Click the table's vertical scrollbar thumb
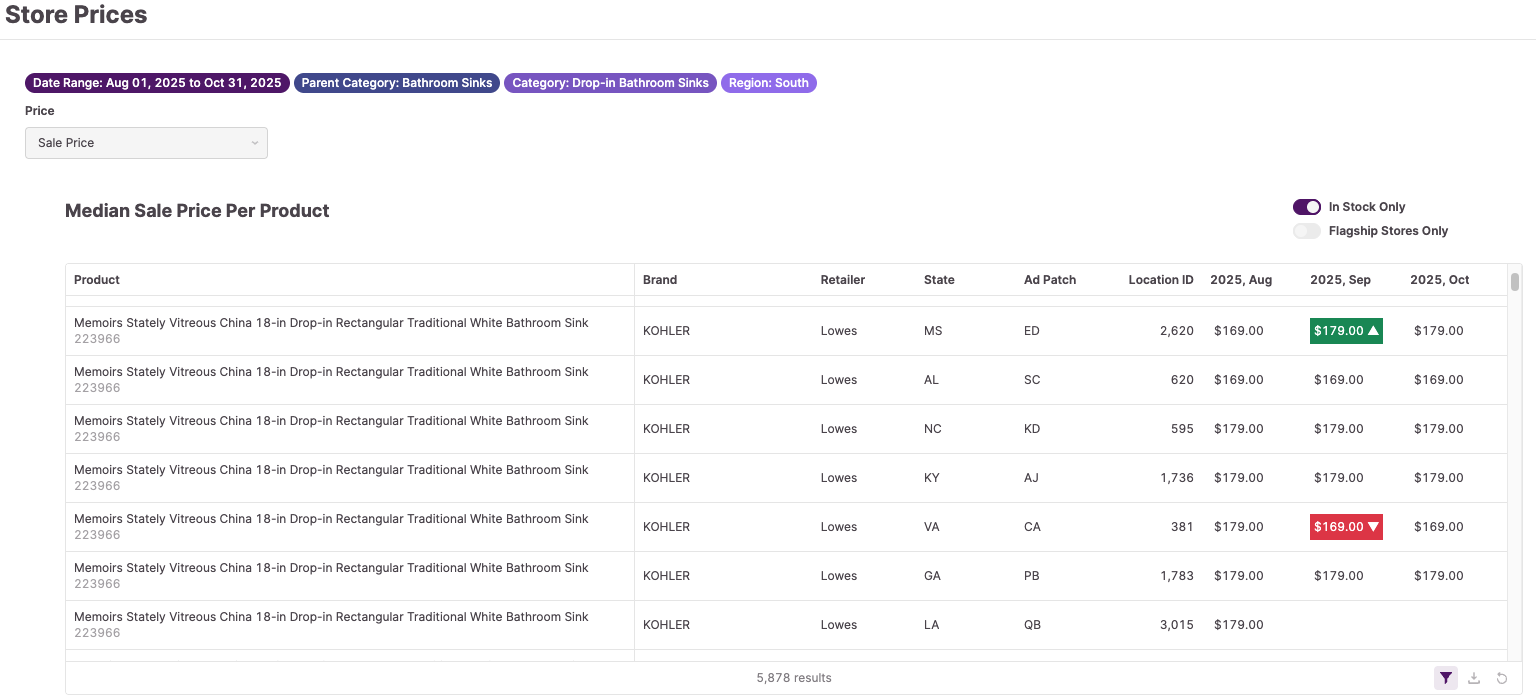 point(1515,282)
